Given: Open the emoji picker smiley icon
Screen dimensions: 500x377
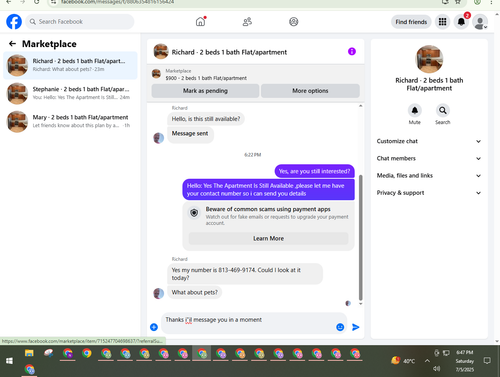Looking at the screenshot, I should tap(340, 327).
